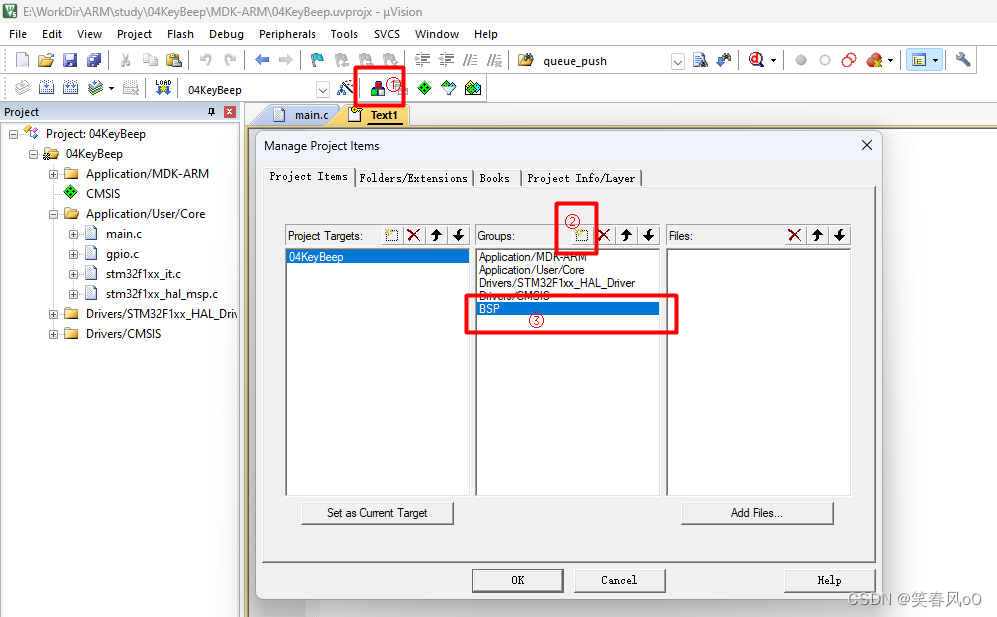Open the target selection combo box dropdown
This screenshot has height=617, width=997.
[323, 90]
